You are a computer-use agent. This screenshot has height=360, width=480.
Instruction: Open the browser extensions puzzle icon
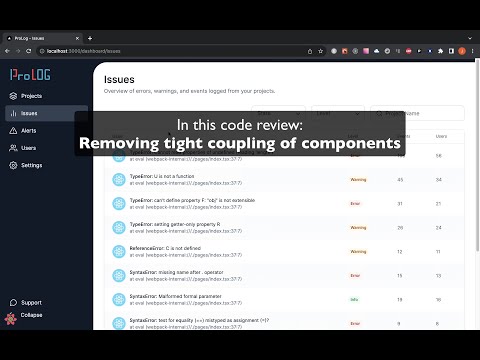pyautogui.click(x=441, y=51)
